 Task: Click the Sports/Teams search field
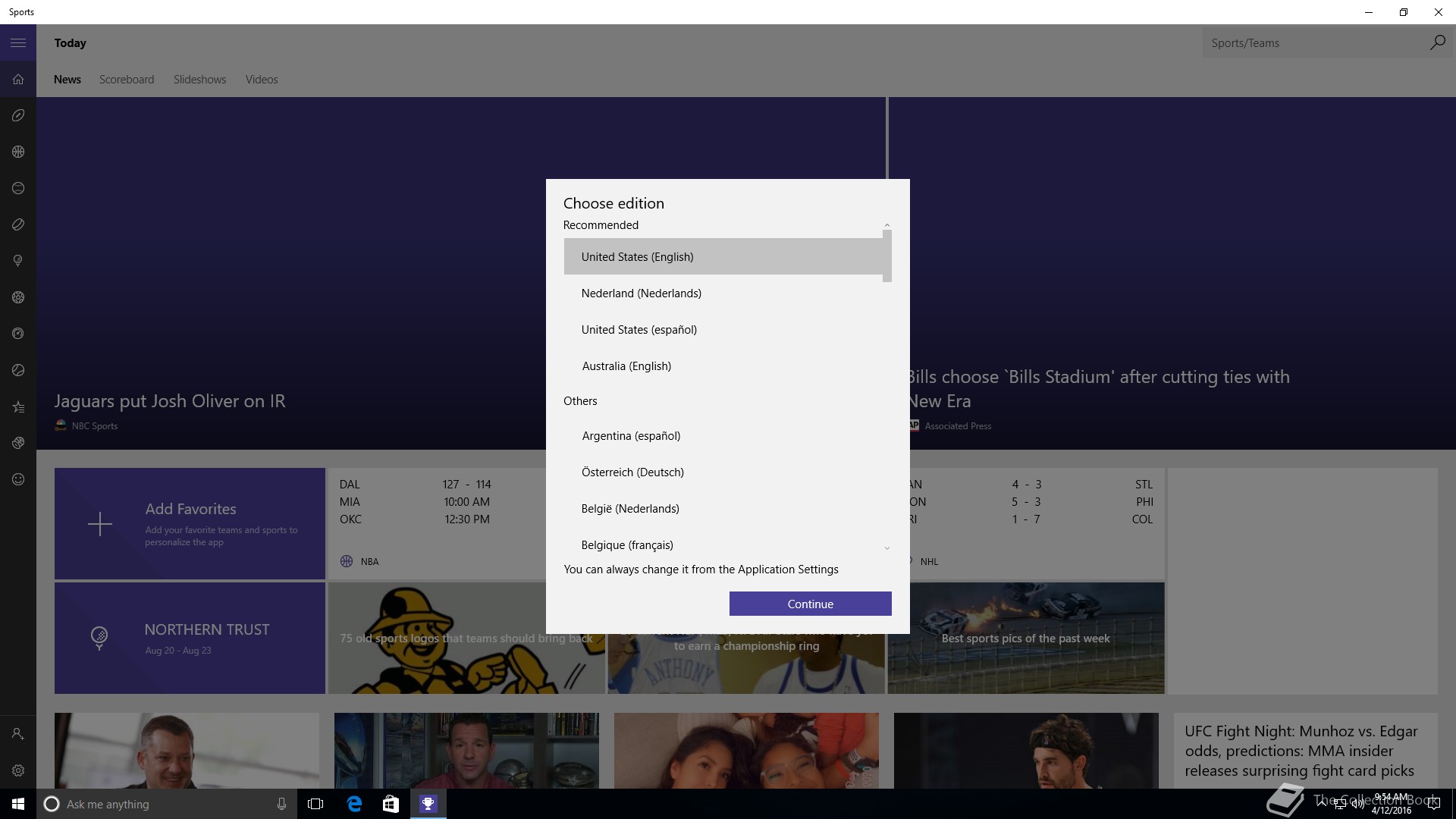(1314, 43)
